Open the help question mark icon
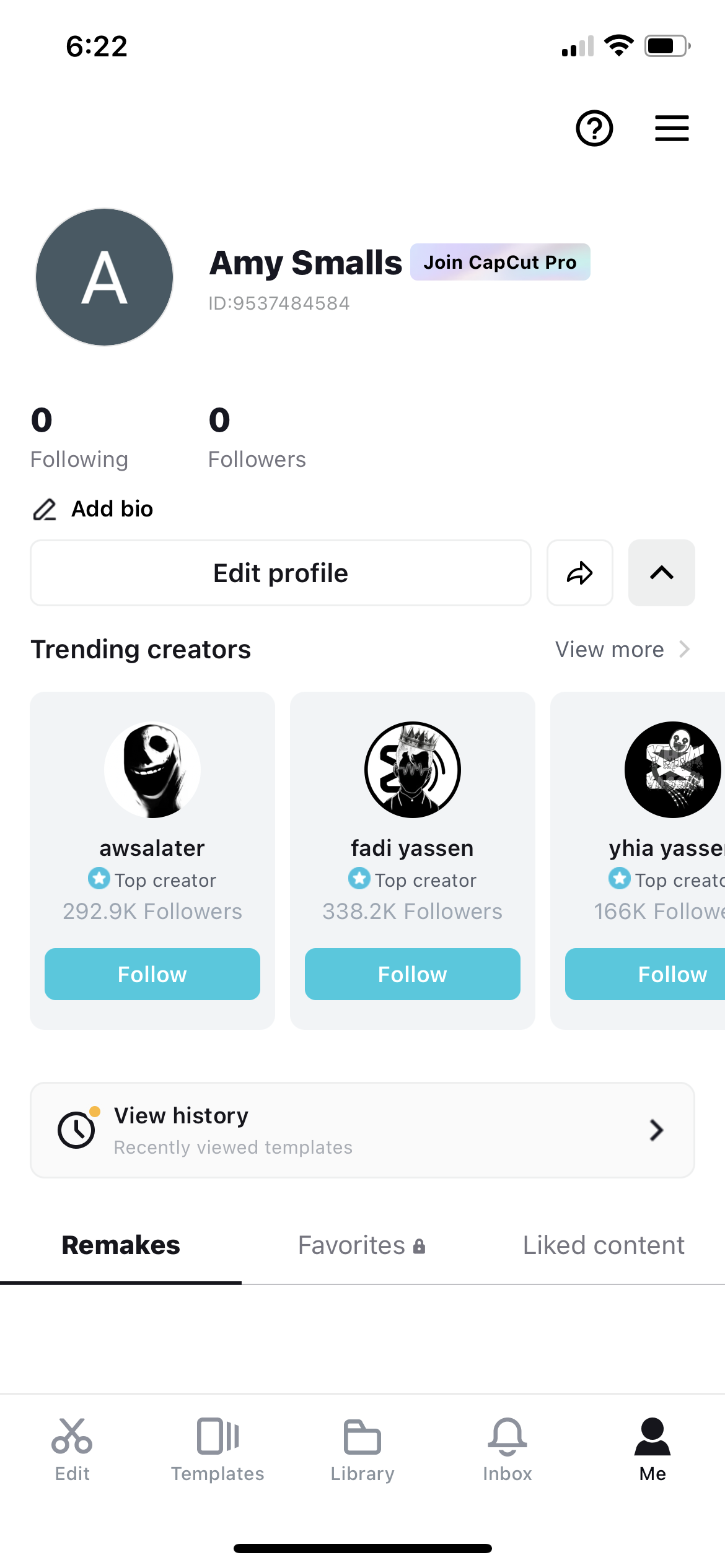Screen dimensions: 725x1568 [594, 129]
